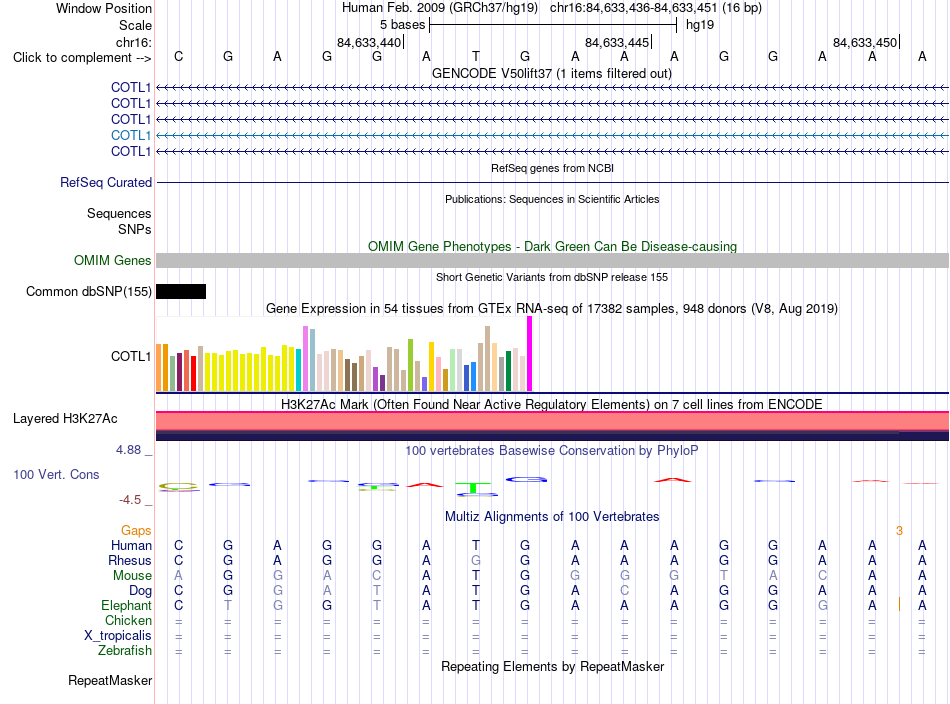Click the 'GENCODE V50lift37 (1 items filtered out)' title

click(x=552, y=74)
